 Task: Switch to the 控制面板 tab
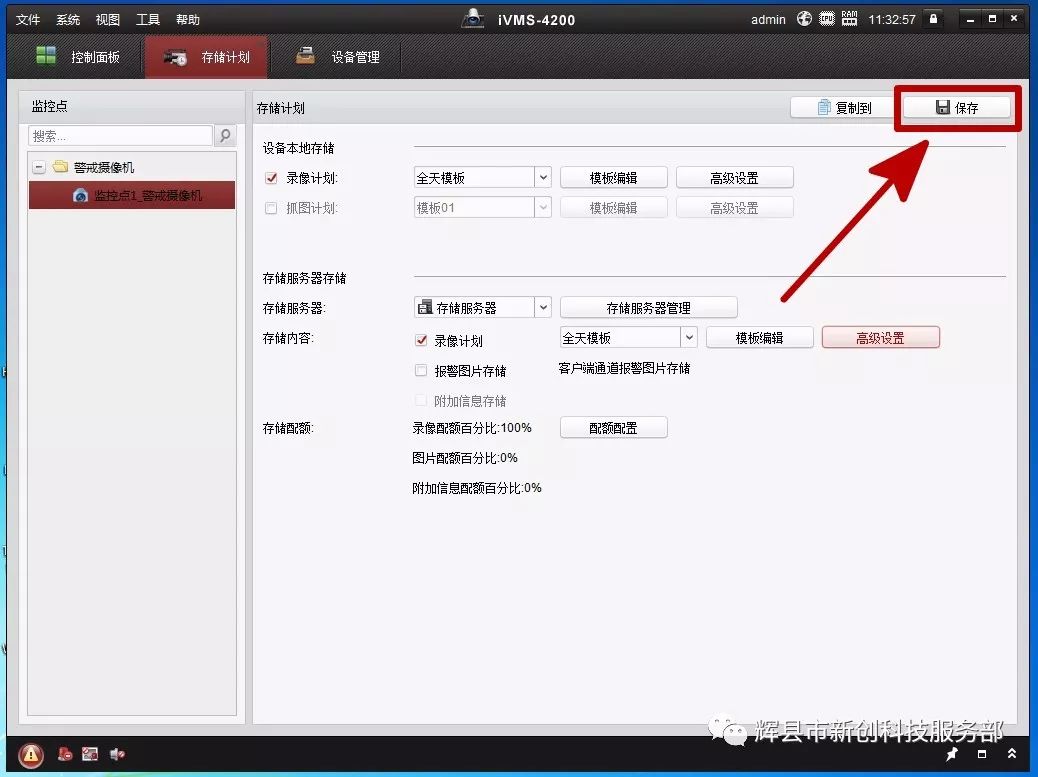click(x=77, y=57)
